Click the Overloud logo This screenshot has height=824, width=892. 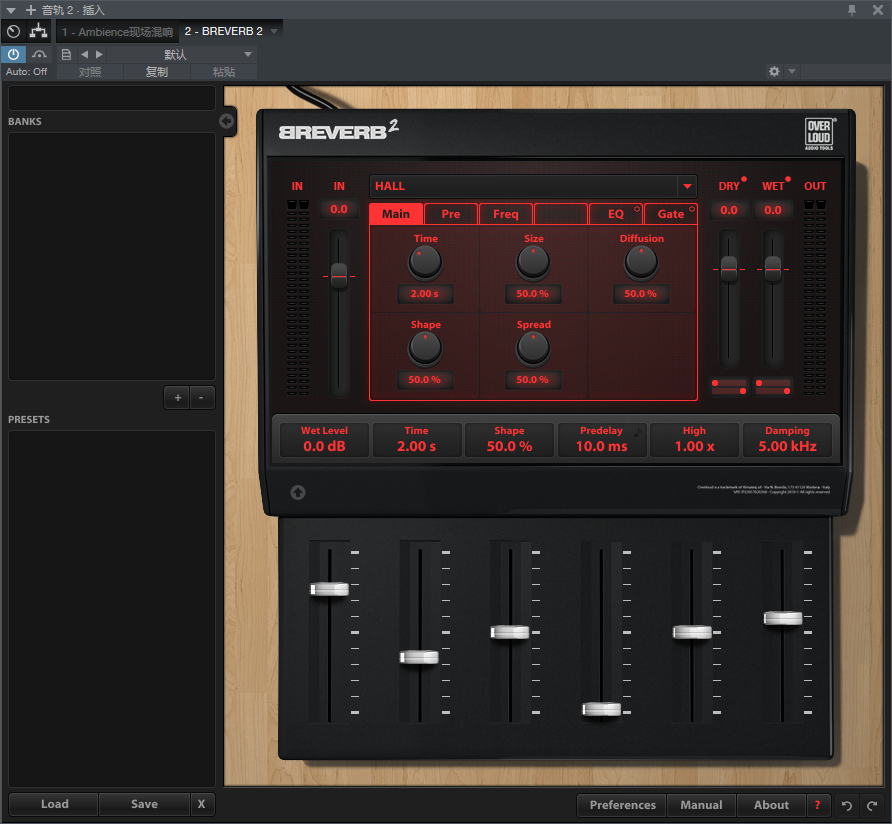coord(819,134)
